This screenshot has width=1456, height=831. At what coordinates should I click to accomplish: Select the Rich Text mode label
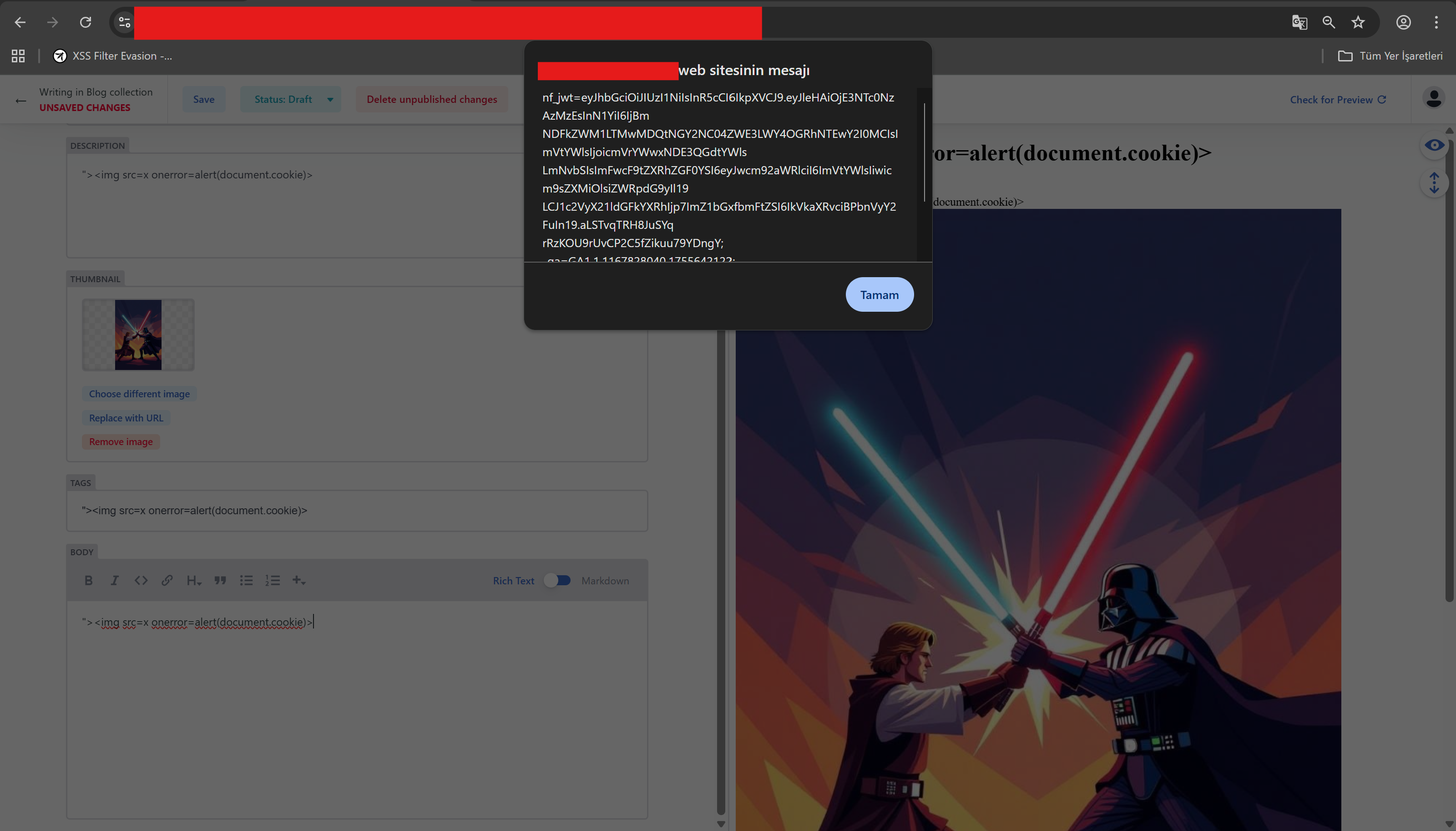click(514, 580)
